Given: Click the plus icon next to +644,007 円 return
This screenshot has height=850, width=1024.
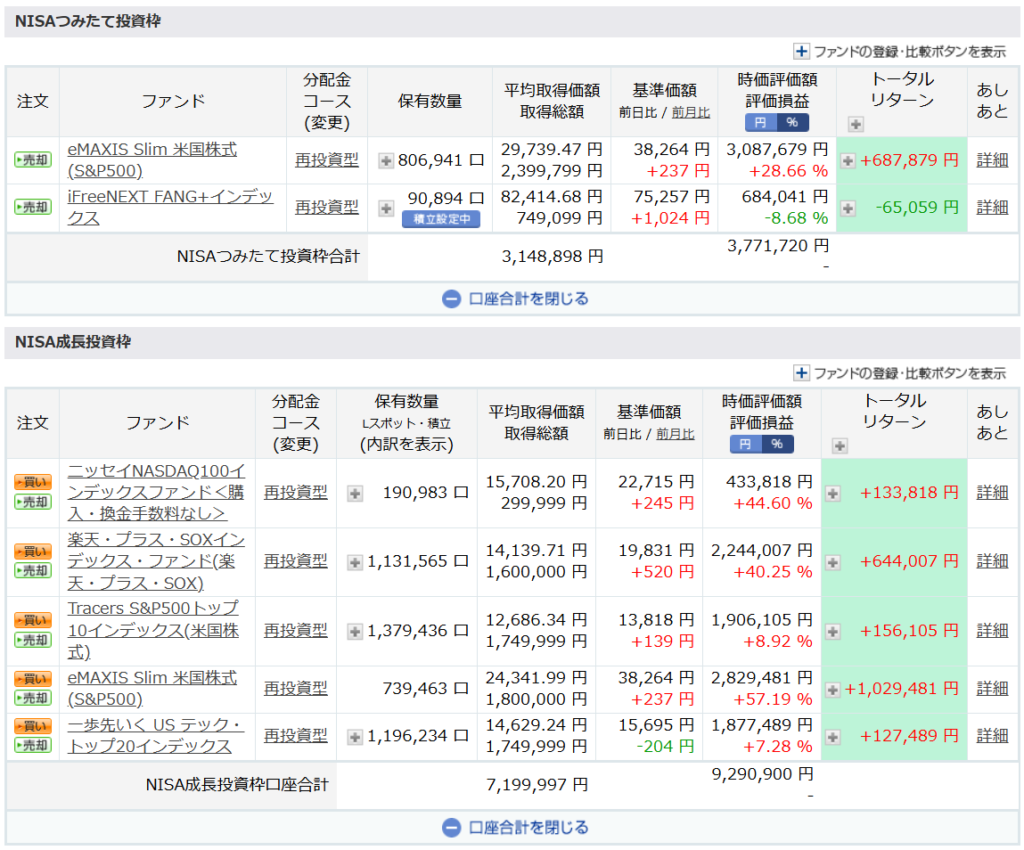Looking at the screenshot, I should coord(833,561).
